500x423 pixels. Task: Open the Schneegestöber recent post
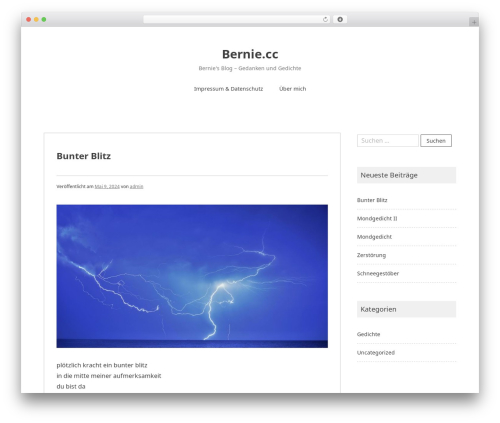[378, 273]
